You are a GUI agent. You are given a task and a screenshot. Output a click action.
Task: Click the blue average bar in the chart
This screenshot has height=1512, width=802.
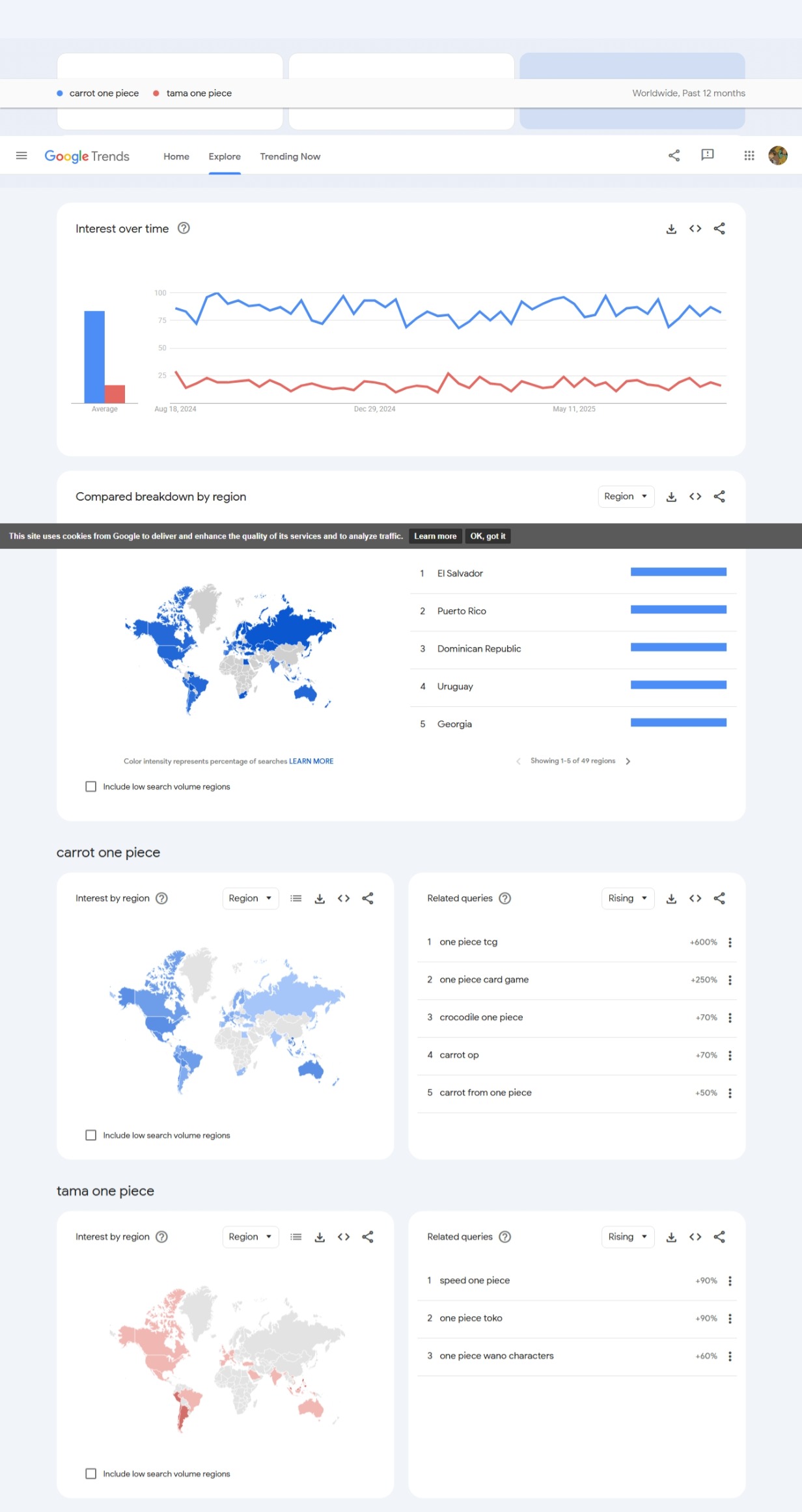tap(94, 357)
